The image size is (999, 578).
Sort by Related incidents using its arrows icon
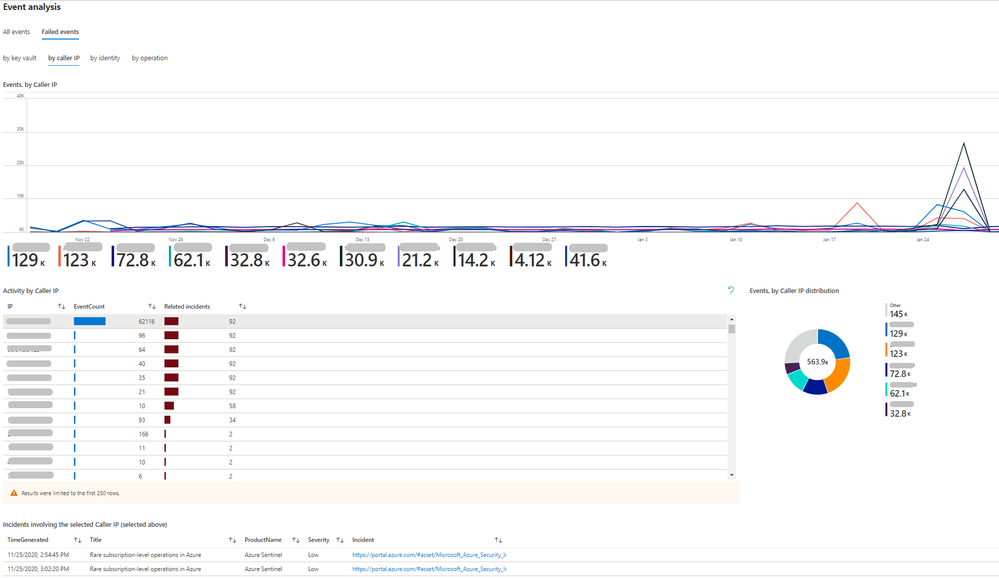[243, 307]
